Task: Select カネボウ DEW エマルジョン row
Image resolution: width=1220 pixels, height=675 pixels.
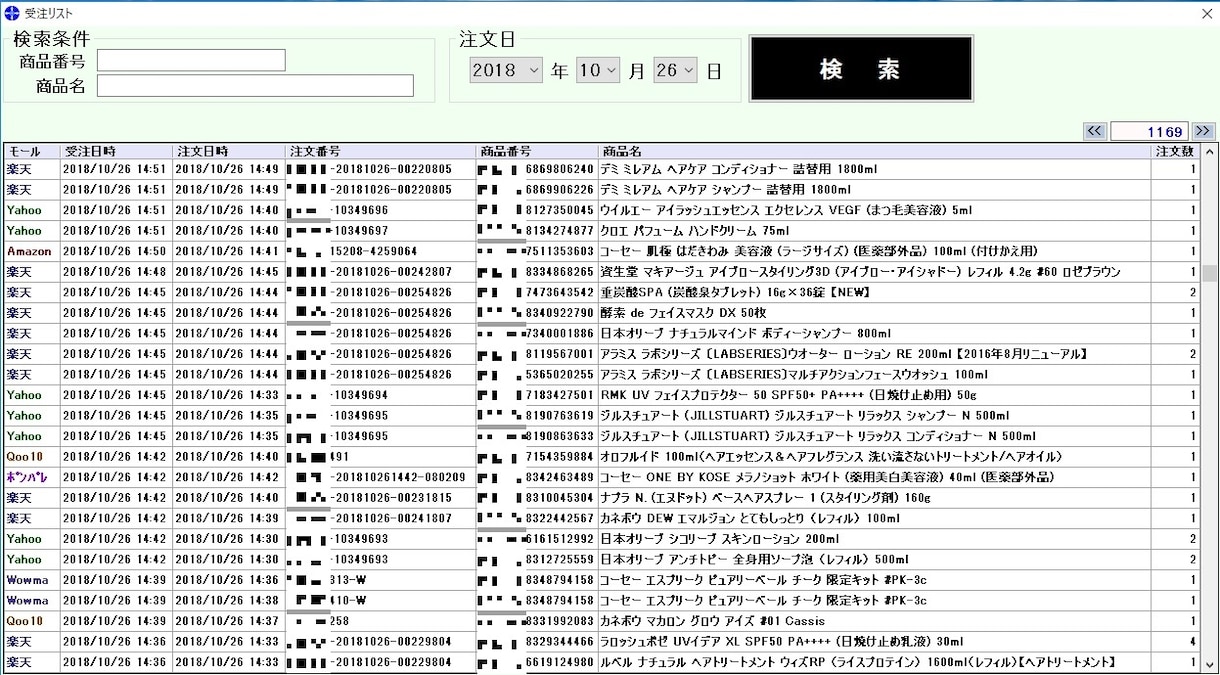Action: (x=601, y=518)
